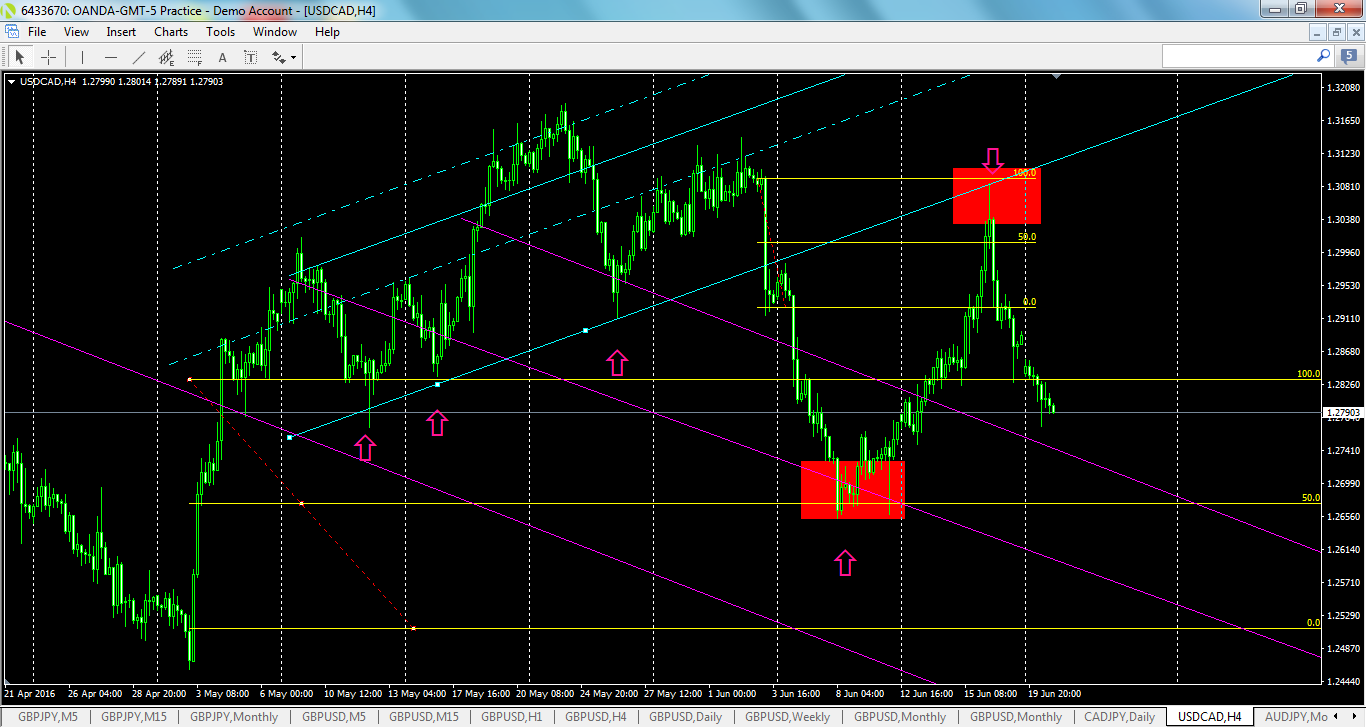Screen dimensions: 1366x728
Task: Switch to the GBPUSD,Daily chart tab
Action: tap(685, 717)
